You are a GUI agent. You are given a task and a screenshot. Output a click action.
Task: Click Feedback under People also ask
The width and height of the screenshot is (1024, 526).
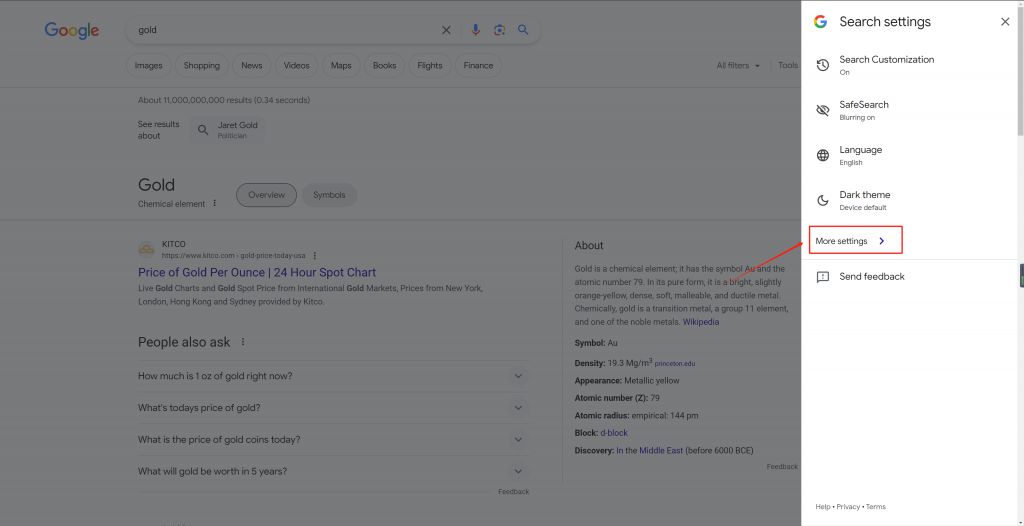(513, 491)
